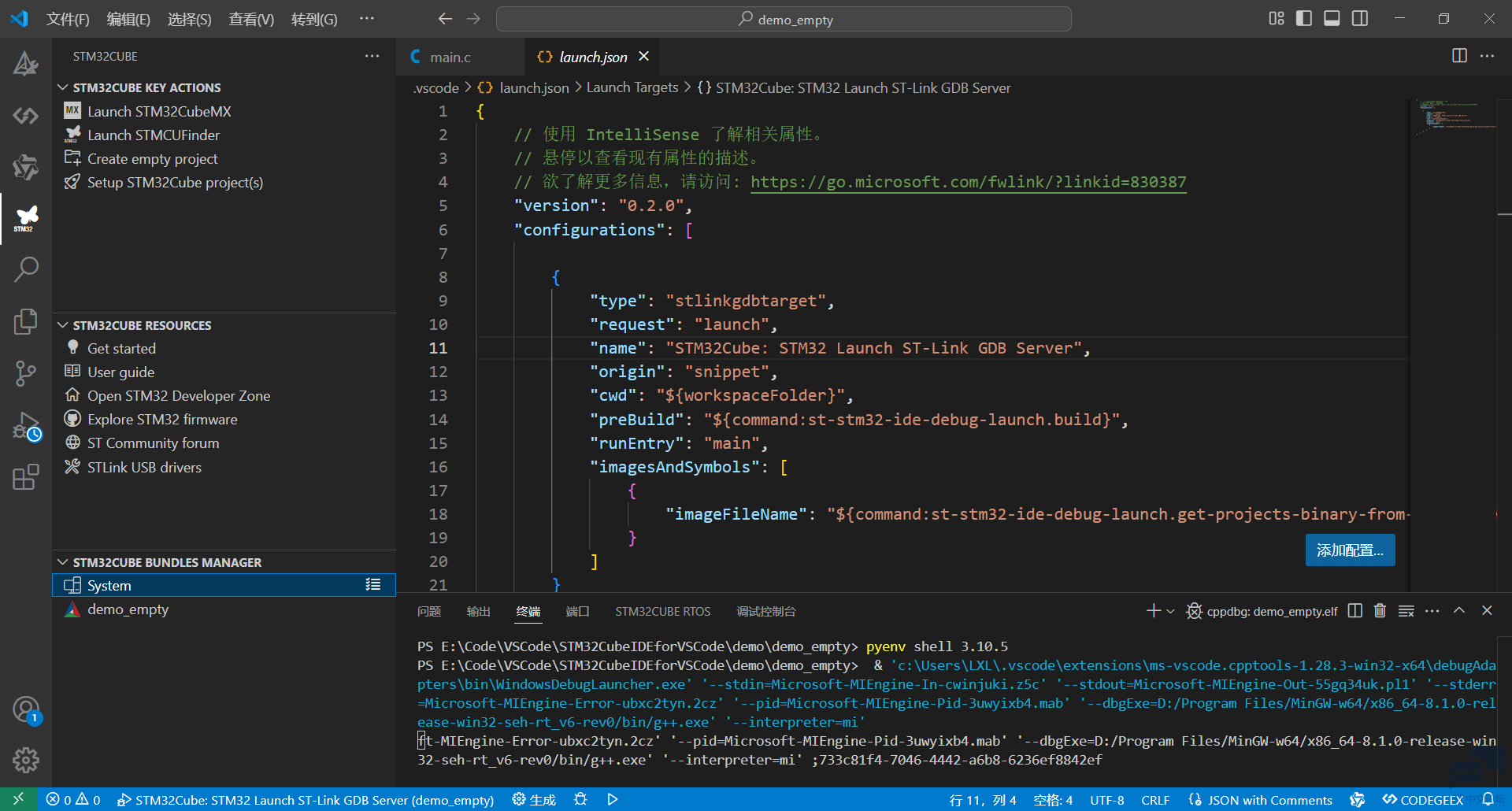Viewport: 1512px width, 811px height.
Task: Click the demo_empty command center search box
Action: 784,19
